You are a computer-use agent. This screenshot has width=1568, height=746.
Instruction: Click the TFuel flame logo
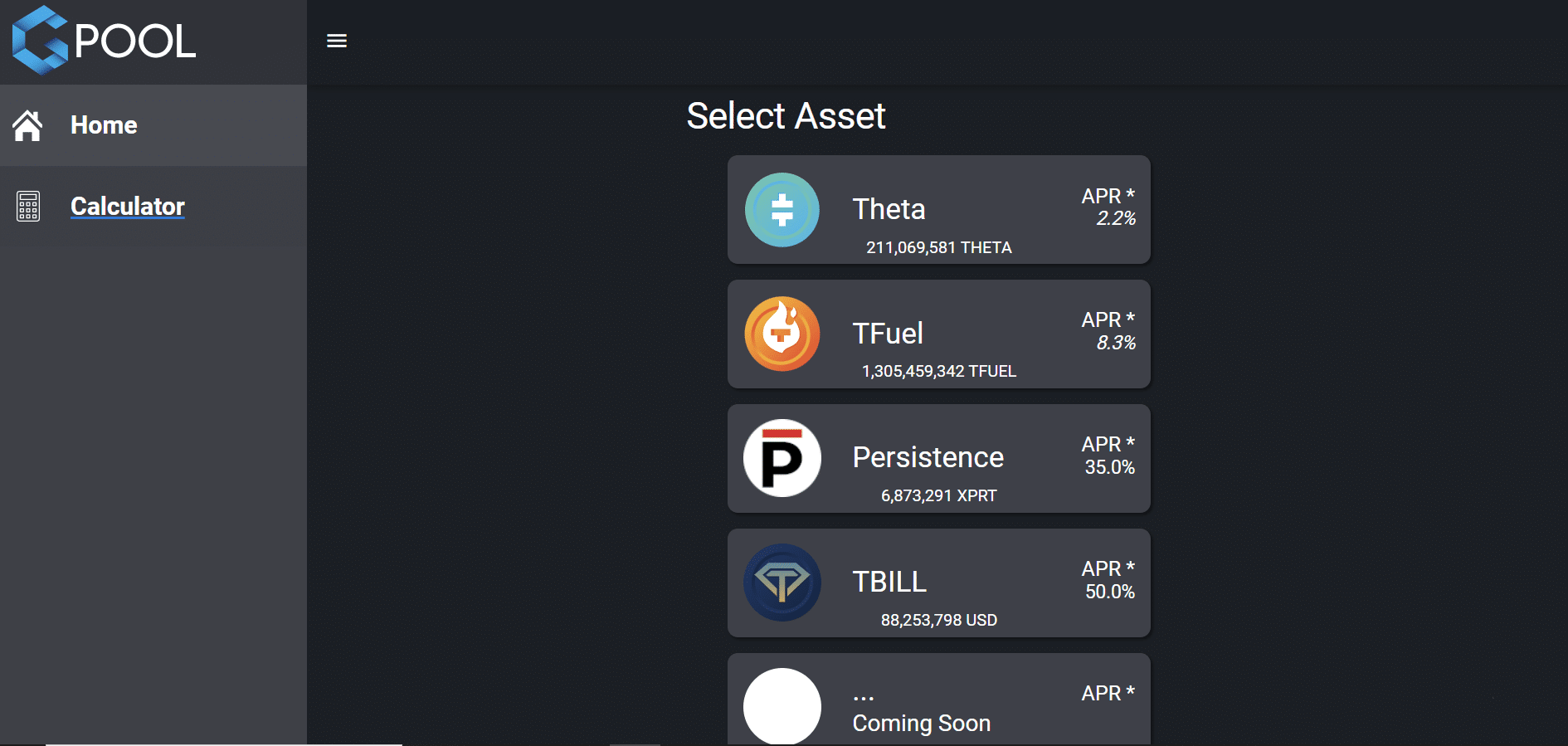(x=782, y=334)
